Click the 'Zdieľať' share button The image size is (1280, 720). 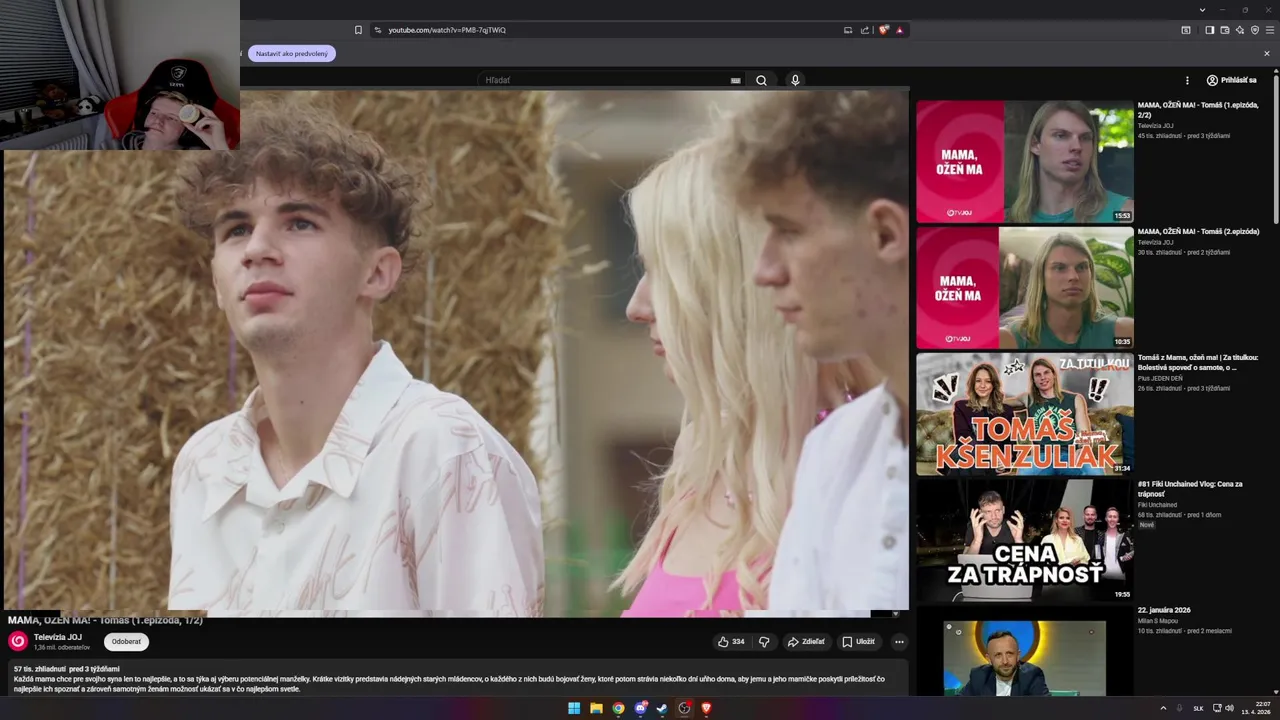(806, 642)
